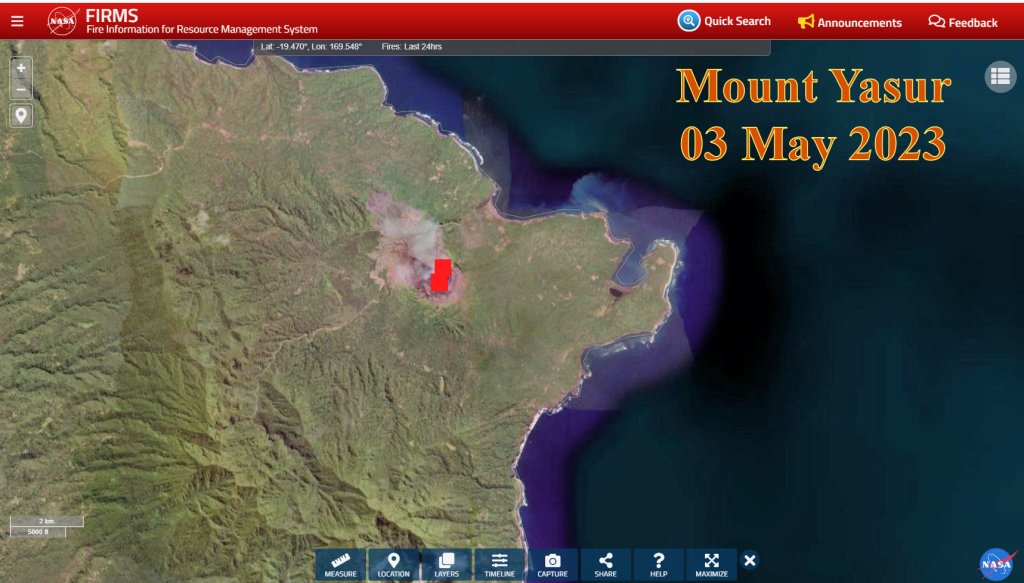Viewport: 1024px width, 583px height.
Task: Open the legend list panel icon
Action: 1000,77
